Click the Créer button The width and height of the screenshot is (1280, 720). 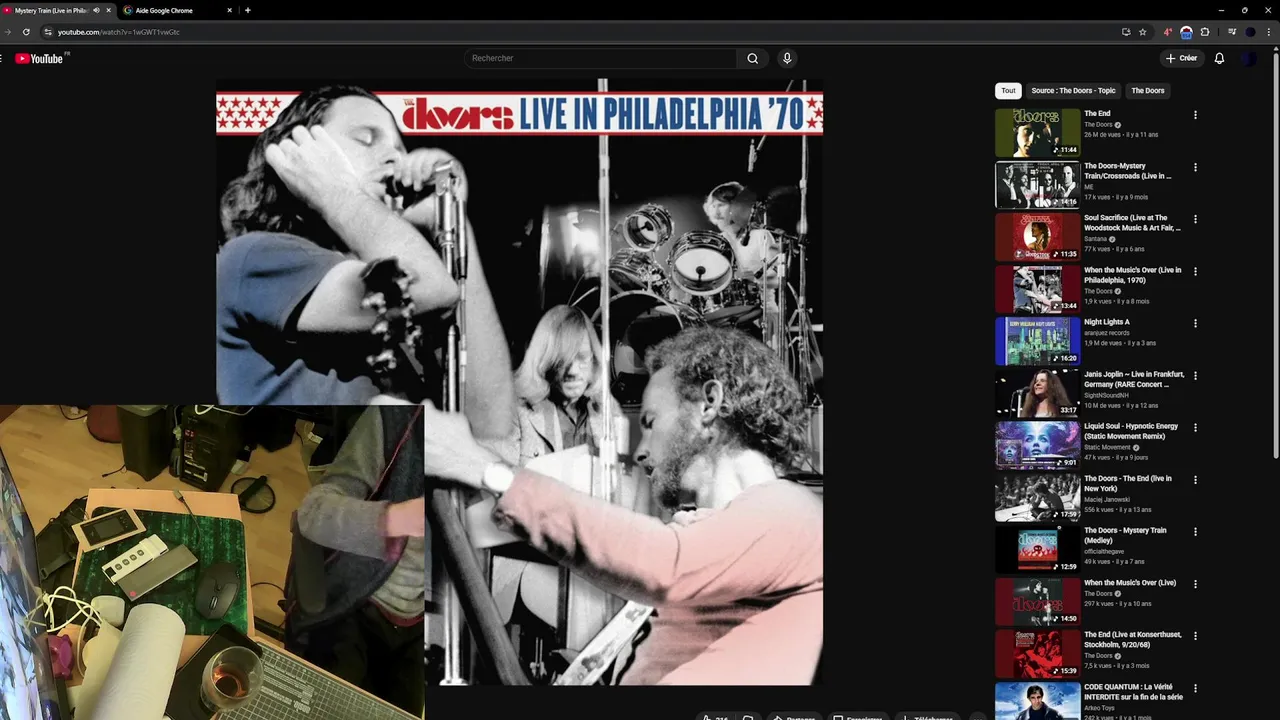coord(1181,58)
